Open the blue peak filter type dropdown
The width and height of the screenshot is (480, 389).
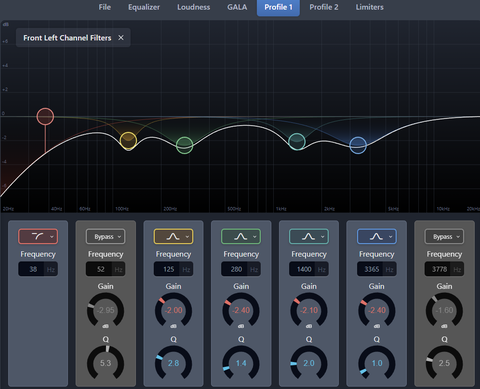(x=377, y=236)
